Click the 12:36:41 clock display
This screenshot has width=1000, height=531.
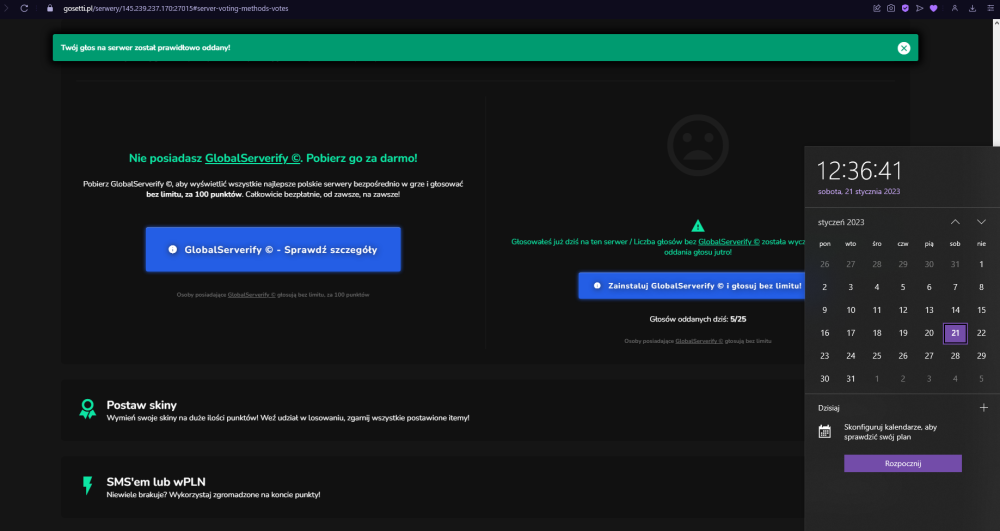(860, 171)
